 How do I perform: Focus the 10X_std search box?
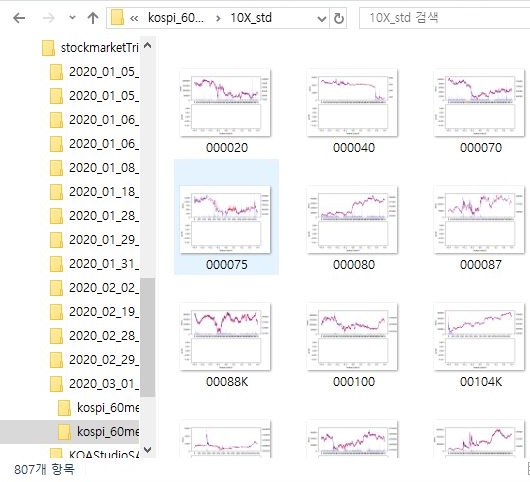click(444, 18)
